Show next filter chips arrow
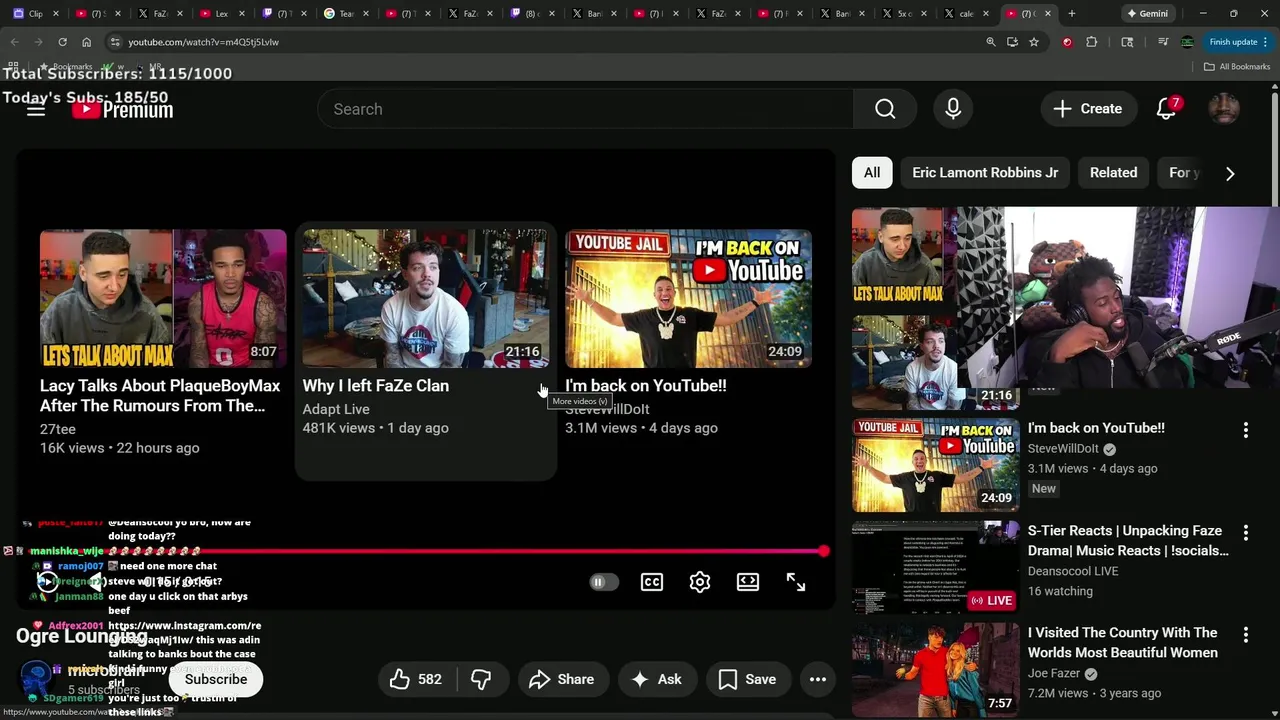The height and width of the screenshot is (720, 1280). (x=1230, y=173)
